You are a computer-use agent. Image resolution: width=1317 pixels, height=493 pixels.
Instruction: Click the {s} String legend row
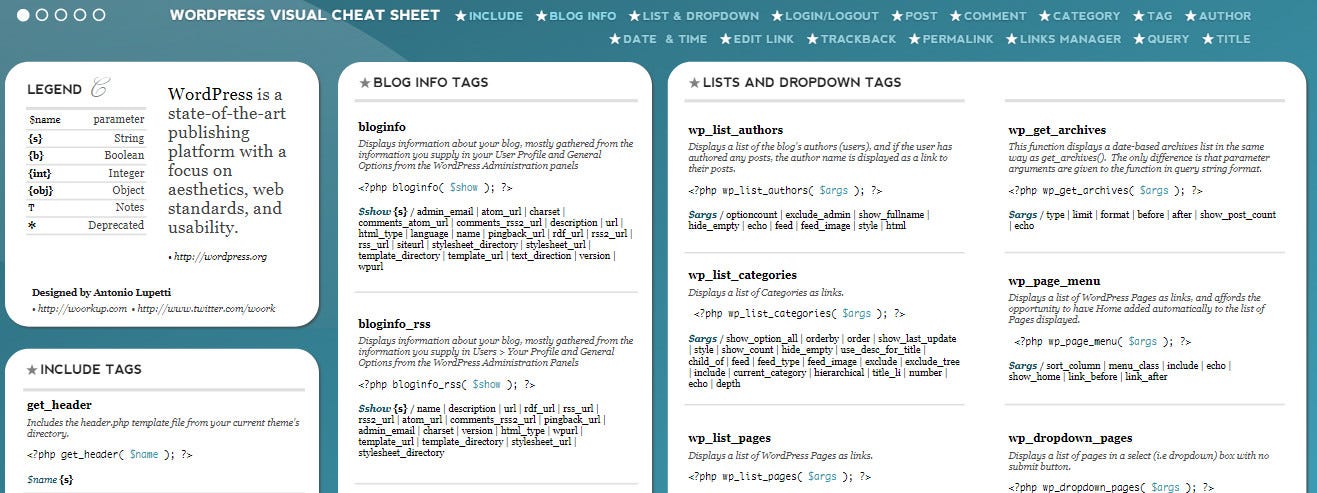[86, 138]
